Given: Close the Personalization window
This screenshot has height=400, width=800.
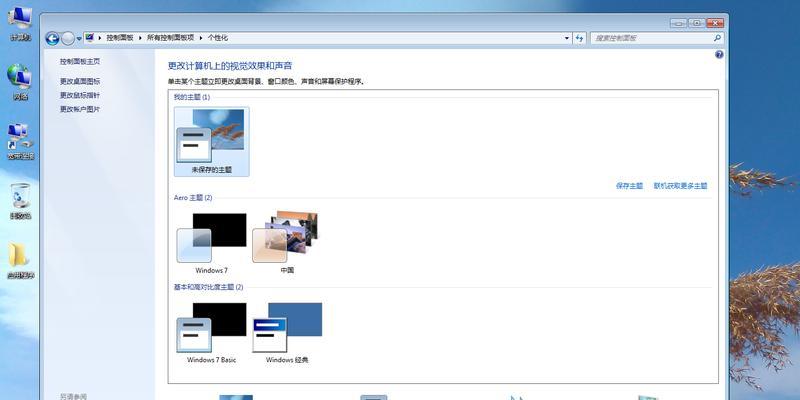Looking at the screenshot, I should (715, 23).
